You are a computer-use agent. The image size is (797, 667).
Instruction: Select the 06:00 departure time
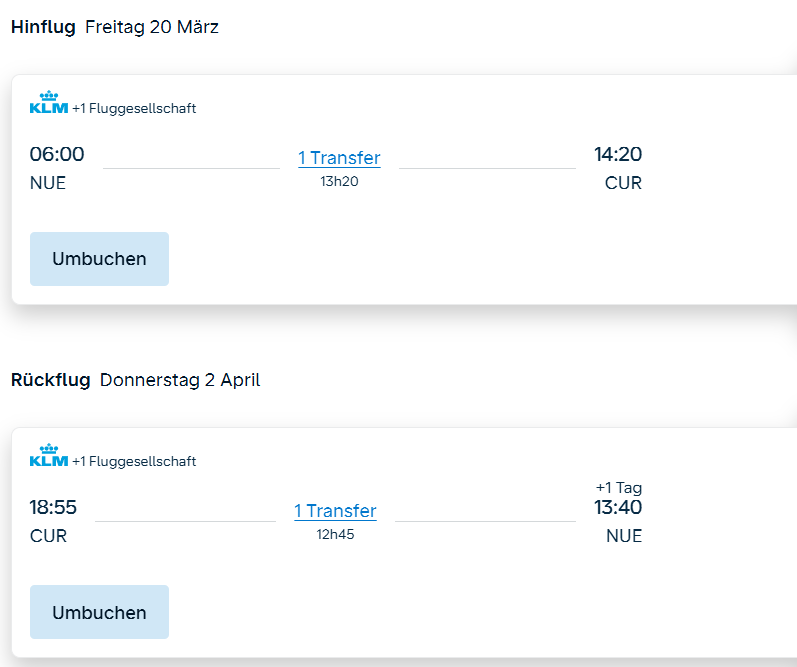(57, 154)
